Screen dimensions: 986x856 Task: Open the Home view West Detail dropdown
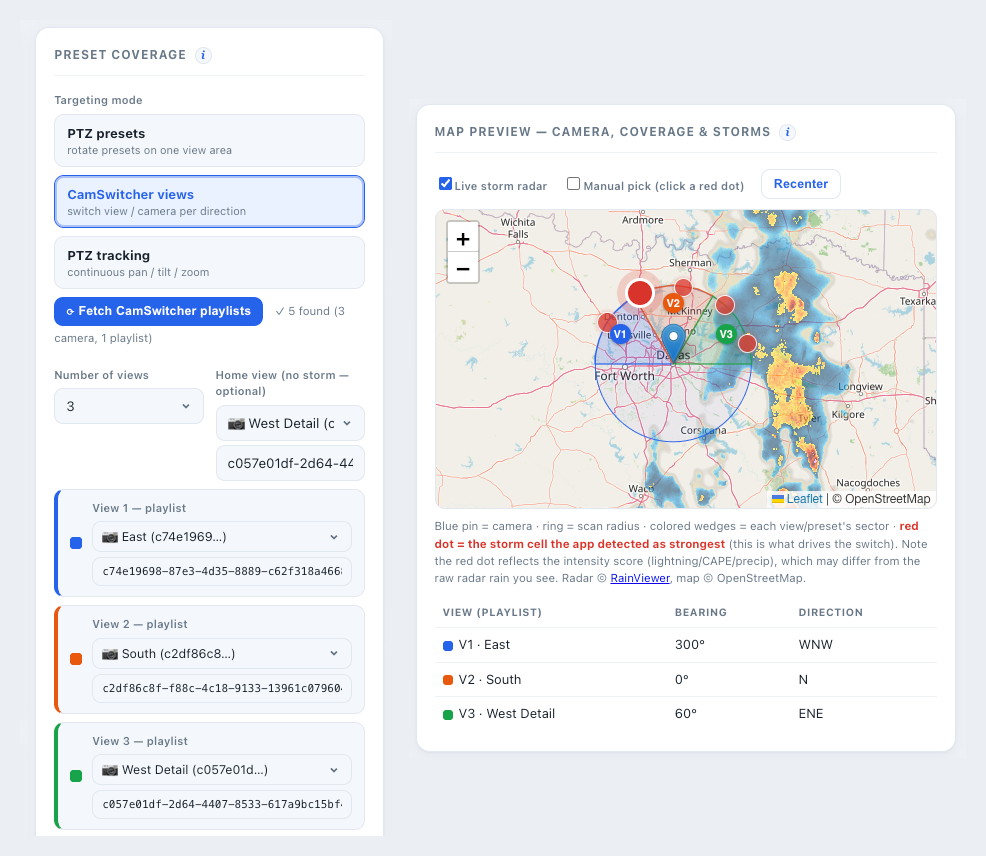click(290, 423)
